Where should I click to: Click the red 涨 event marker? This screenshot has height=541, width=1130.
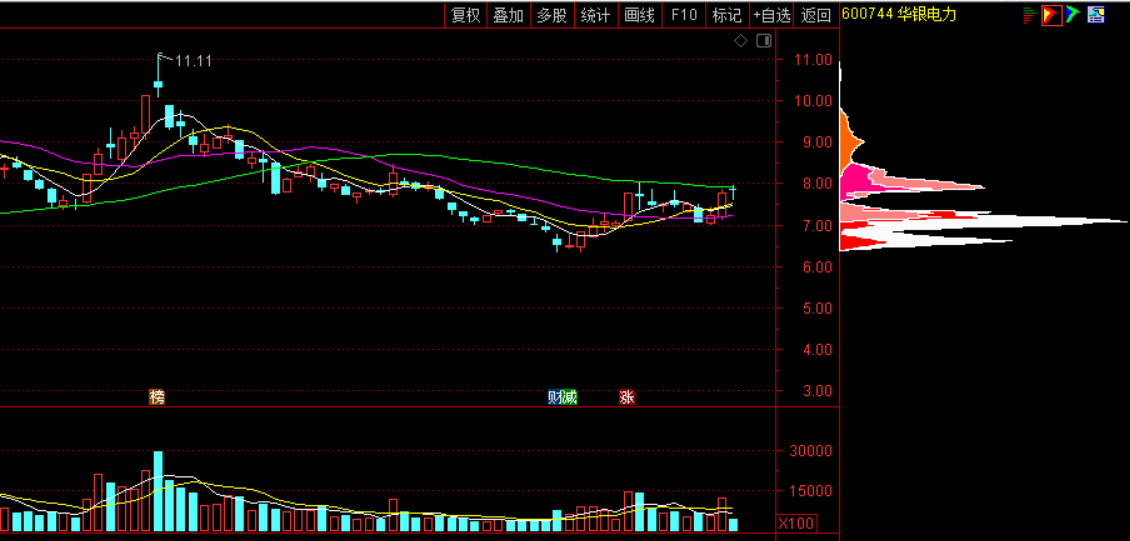[x=627, y=397]
